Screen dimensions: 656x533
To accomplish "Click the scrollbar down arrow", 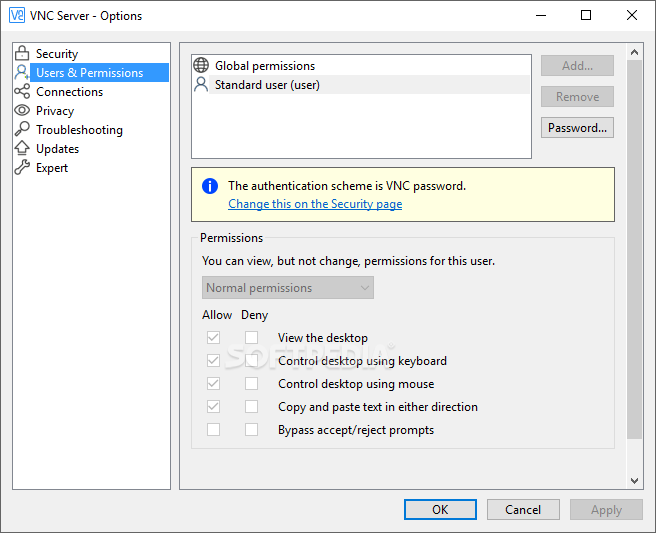I will click(634, 481).
